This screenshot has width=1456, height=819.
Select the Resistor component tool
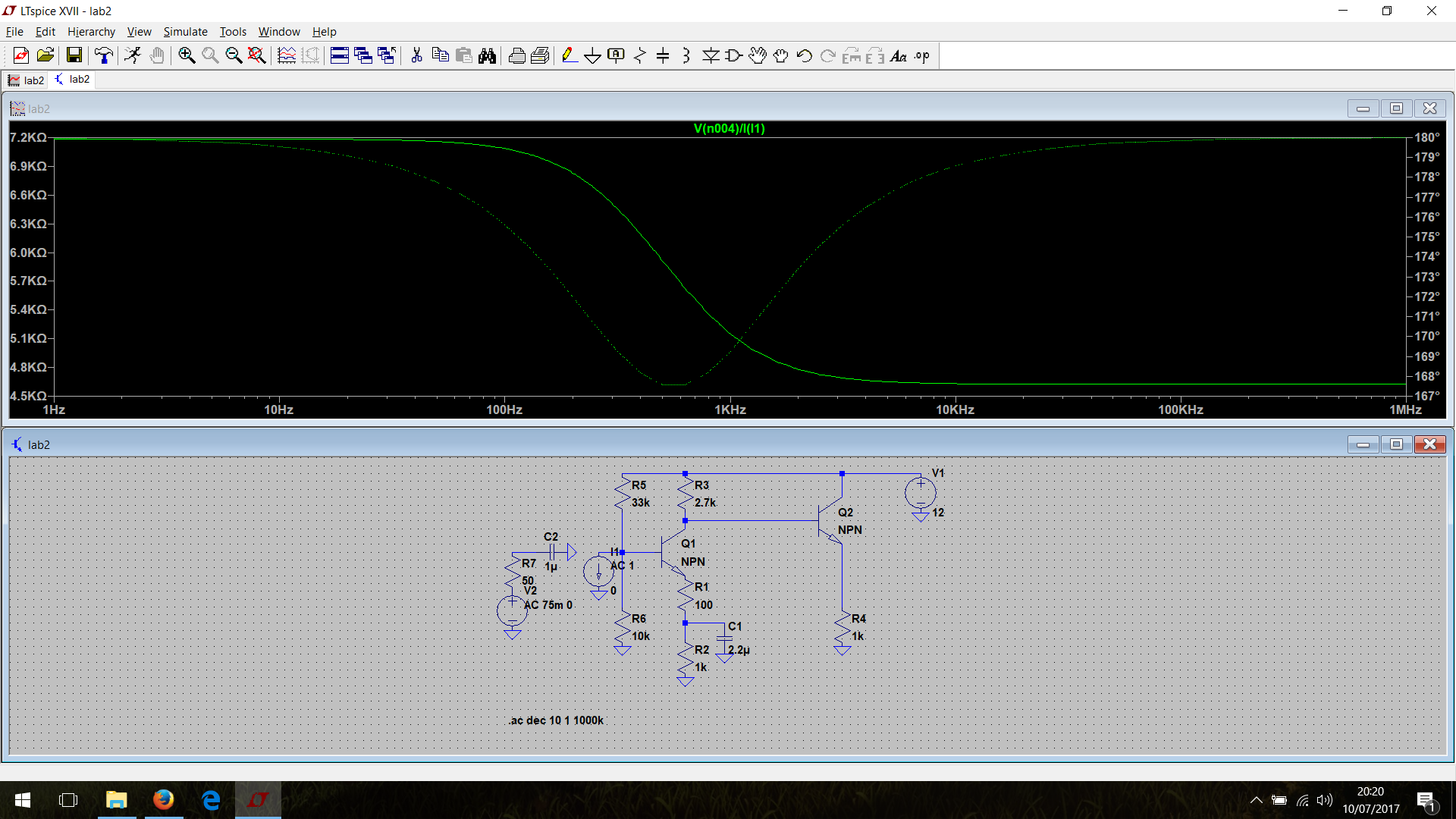pos(639,55)
